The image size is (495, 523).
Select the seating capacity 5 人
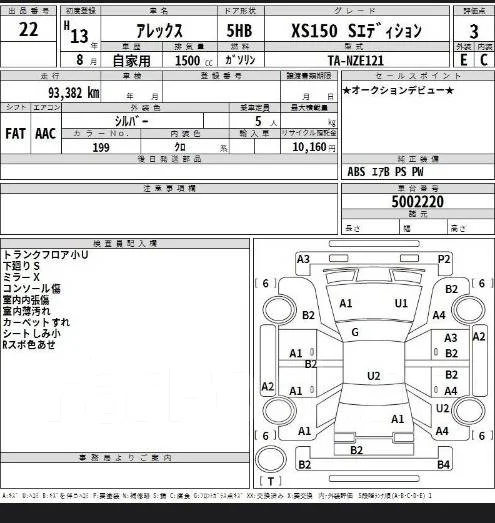(x=266, y=121)
